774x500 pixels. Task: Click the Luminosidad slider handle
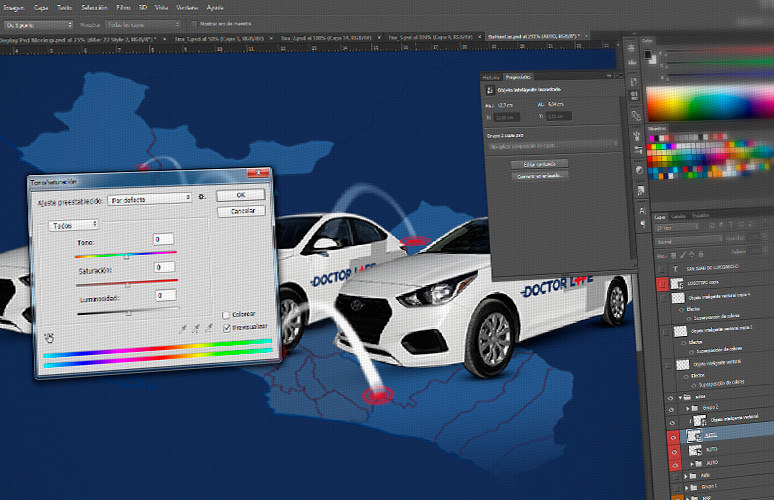pos(129,313)
